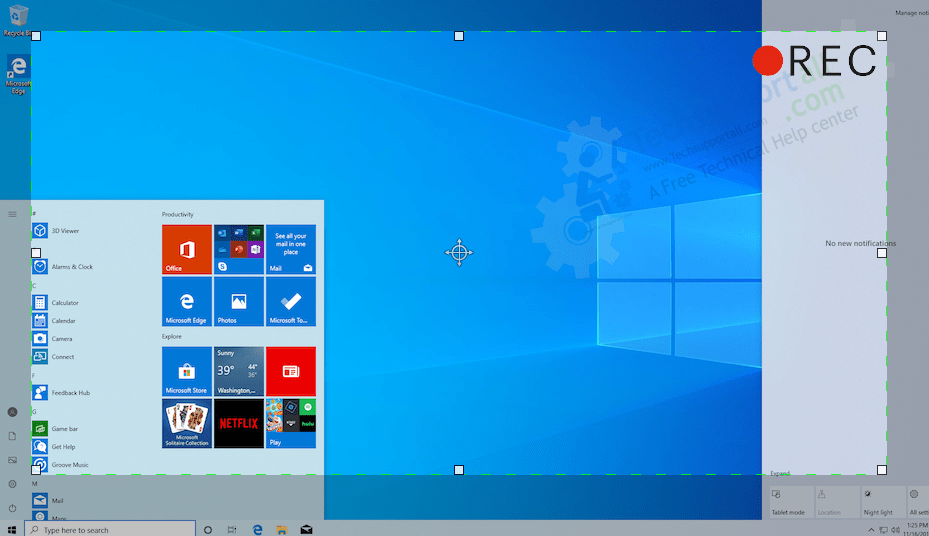Toggle Tablet mode quick action
Screen dimensions: 929x536
coord(792,502)
